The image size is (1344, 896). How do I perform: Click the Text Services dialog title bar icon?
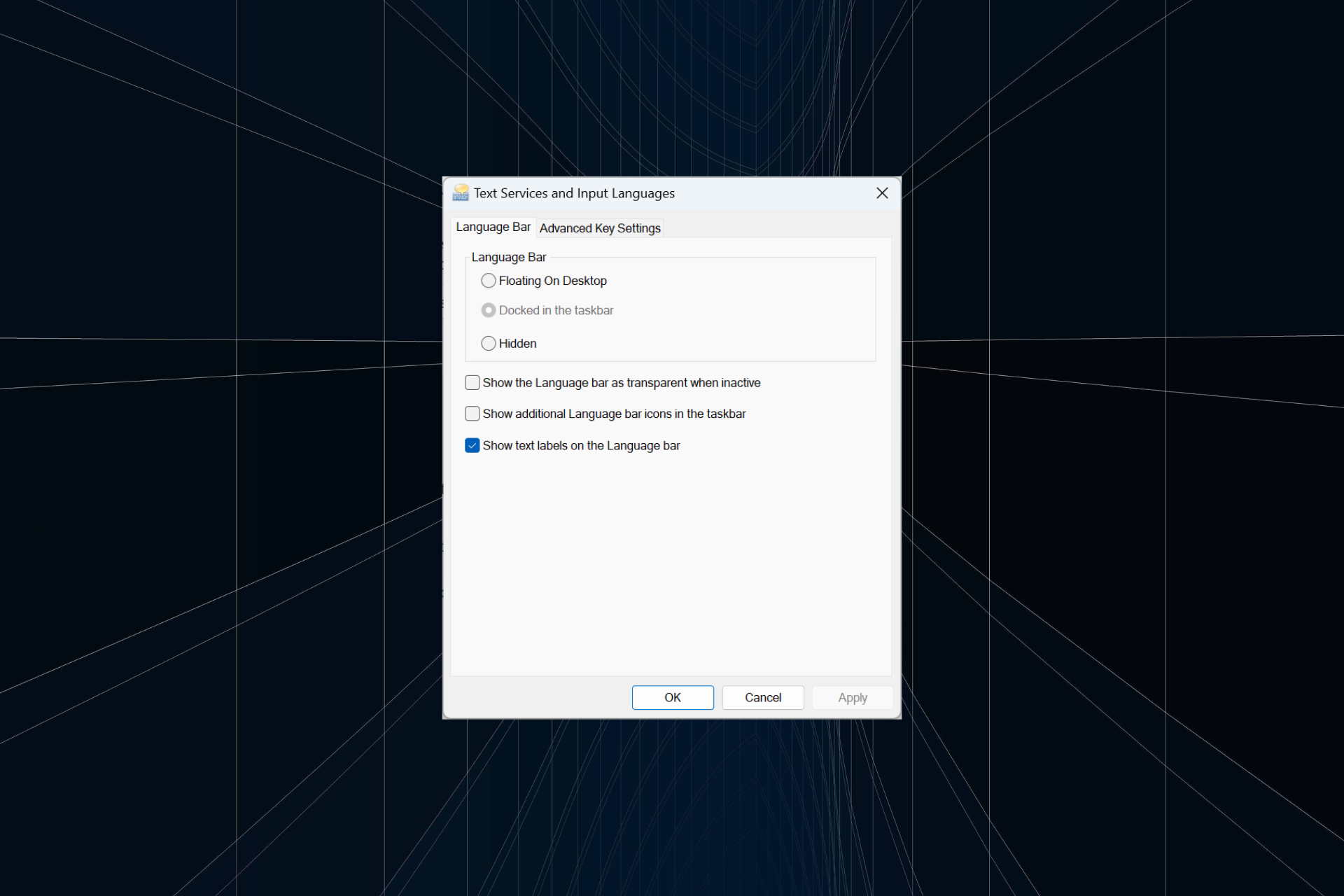tap(461, 192)
